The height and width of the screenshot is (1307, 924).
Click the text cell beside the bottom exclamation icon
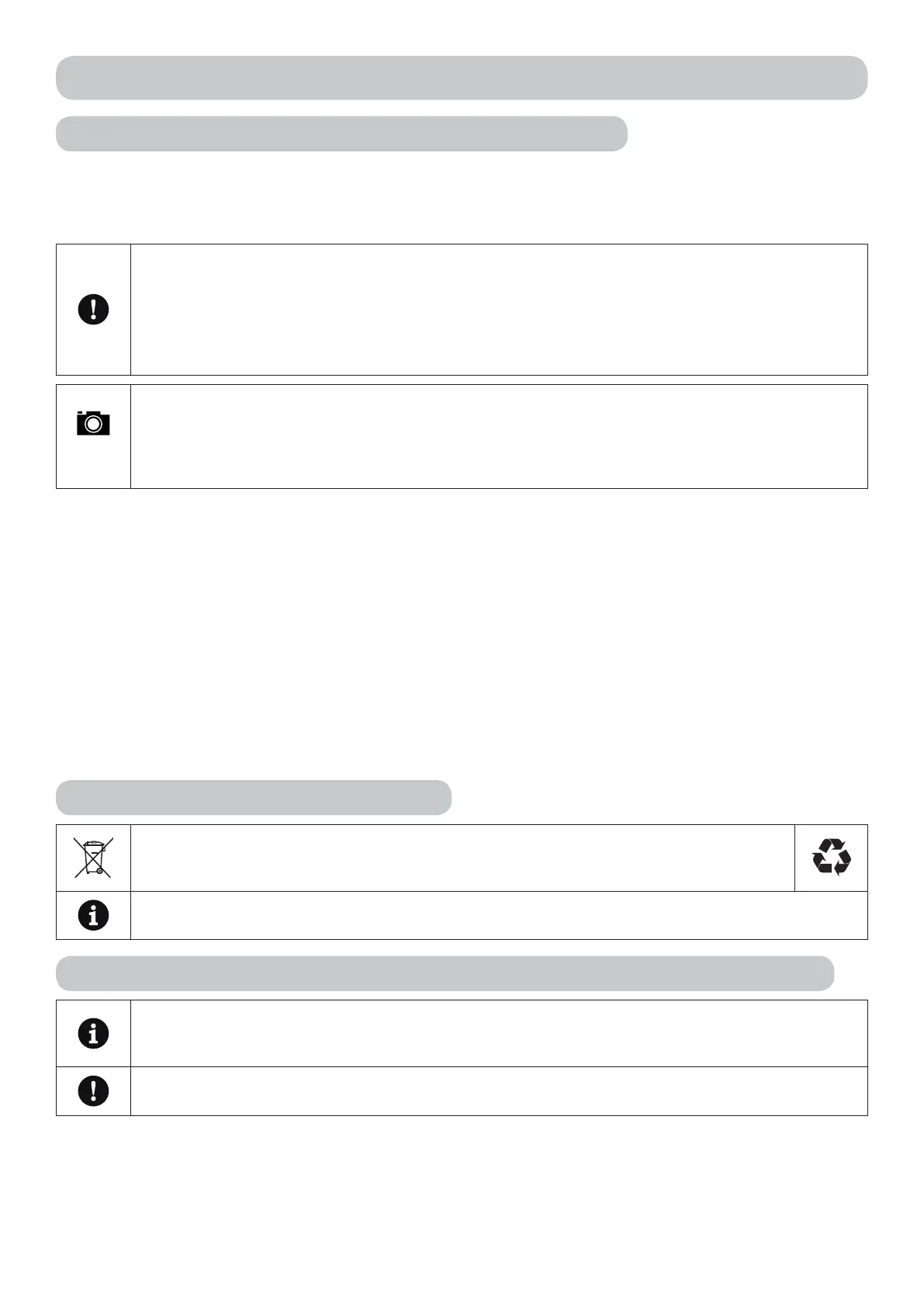(x=498, y=1091)
